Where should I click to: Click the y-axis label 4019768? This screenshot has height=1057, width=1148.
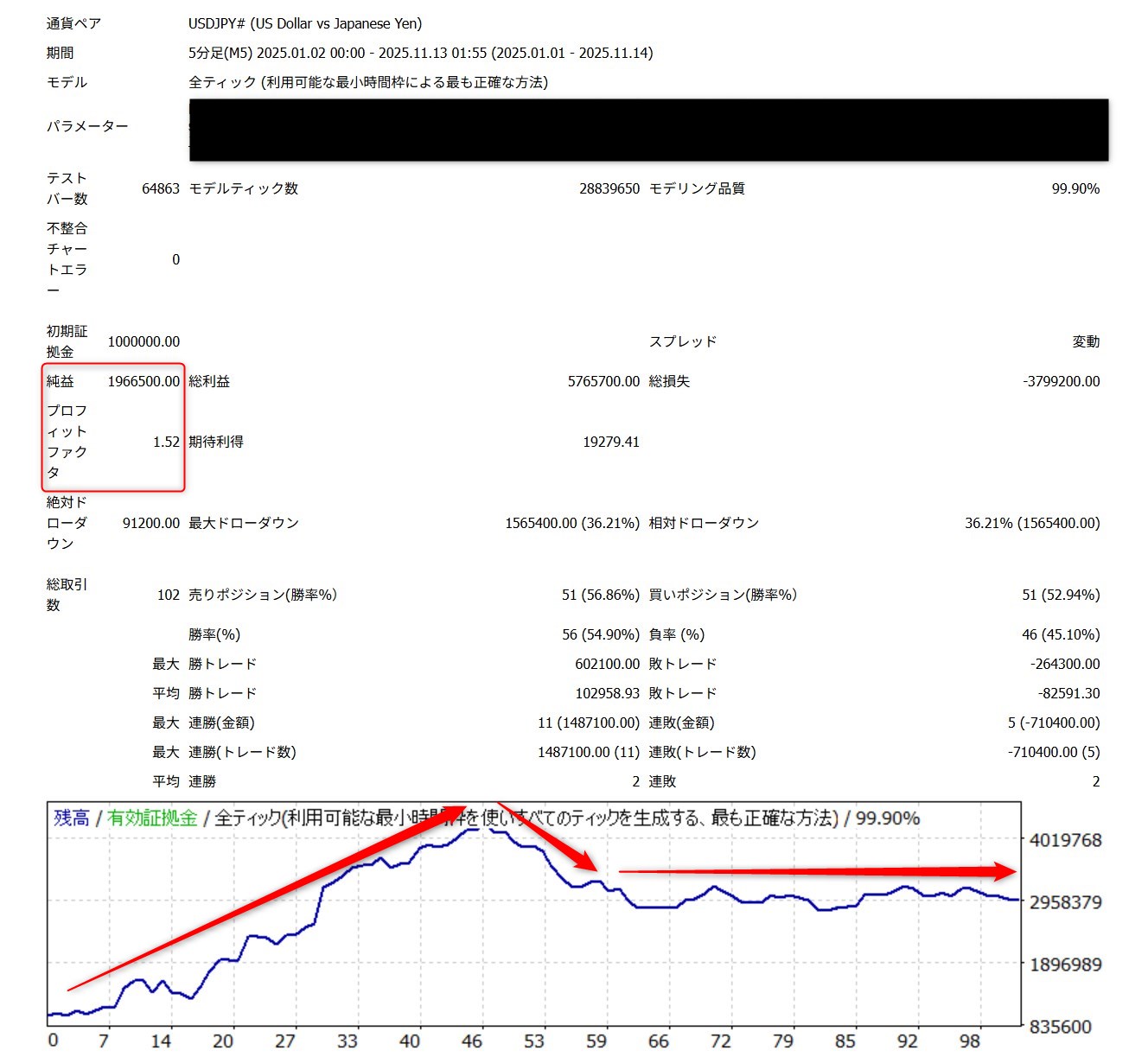1065,840
